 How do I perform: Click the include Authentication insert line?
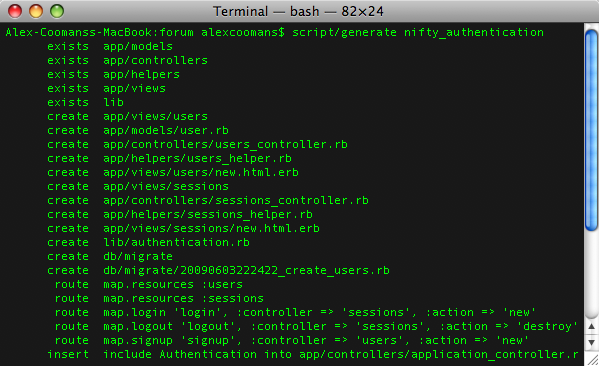(313, 355)
